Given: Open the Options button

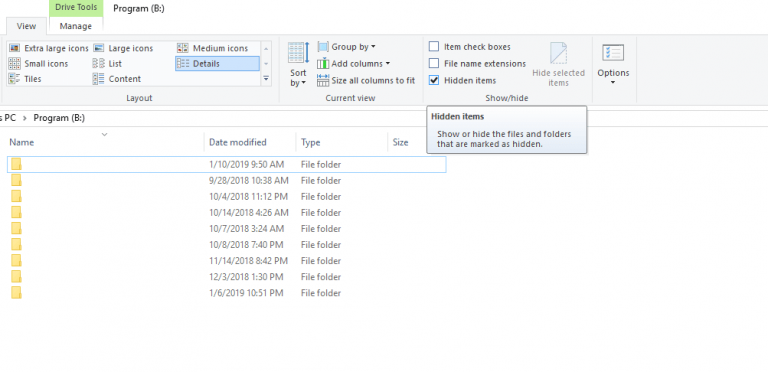Looking at the screenshot, I should 613,65.
